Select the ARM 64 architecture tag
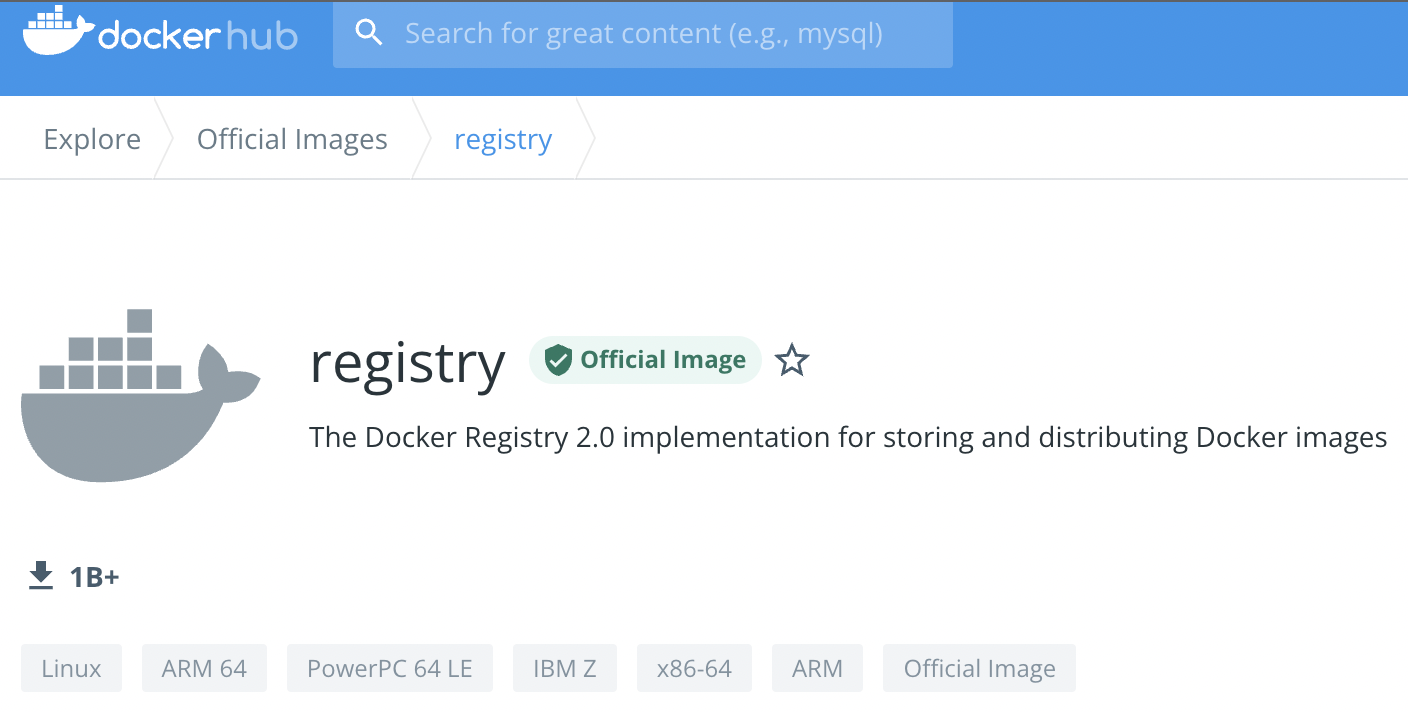 pyautogui.click(x=204, y=669)
